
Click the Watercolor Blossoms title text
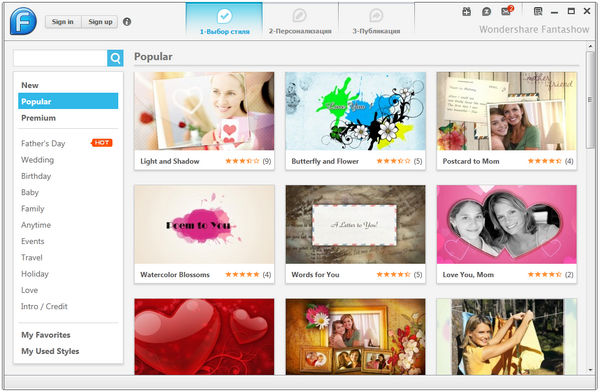(x=175, y=274)
